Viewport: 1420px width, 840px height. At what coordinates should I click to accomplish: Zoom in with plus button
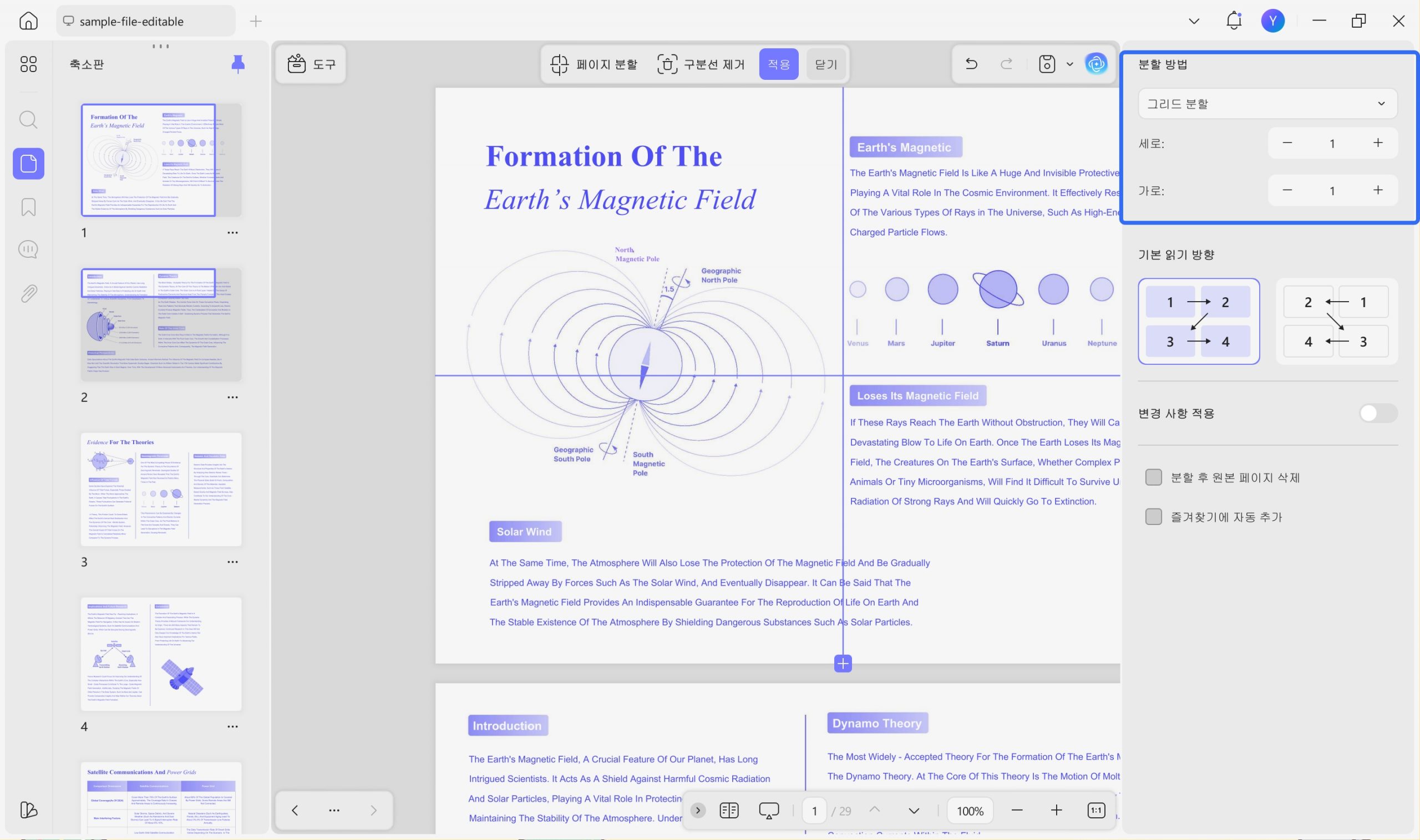[1056, 811]
